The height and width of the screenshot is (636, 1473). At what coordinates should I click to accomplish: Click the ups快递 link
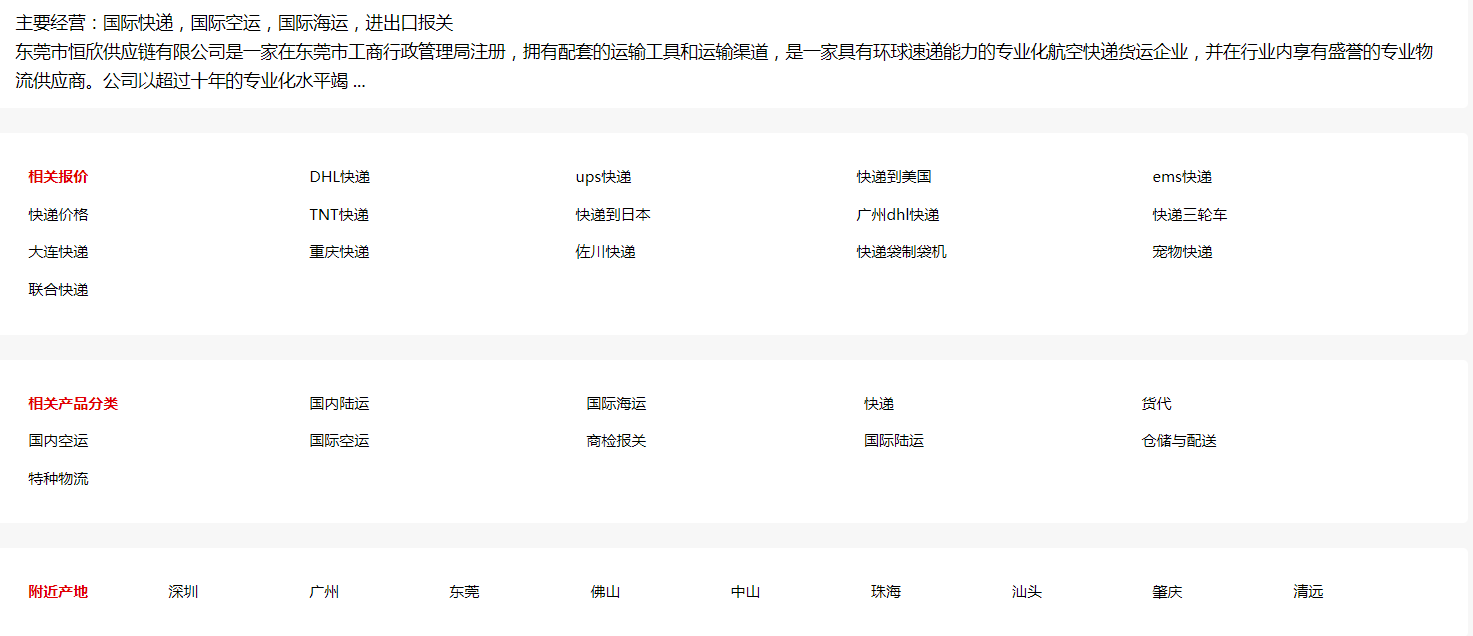(x=603, y=177)
